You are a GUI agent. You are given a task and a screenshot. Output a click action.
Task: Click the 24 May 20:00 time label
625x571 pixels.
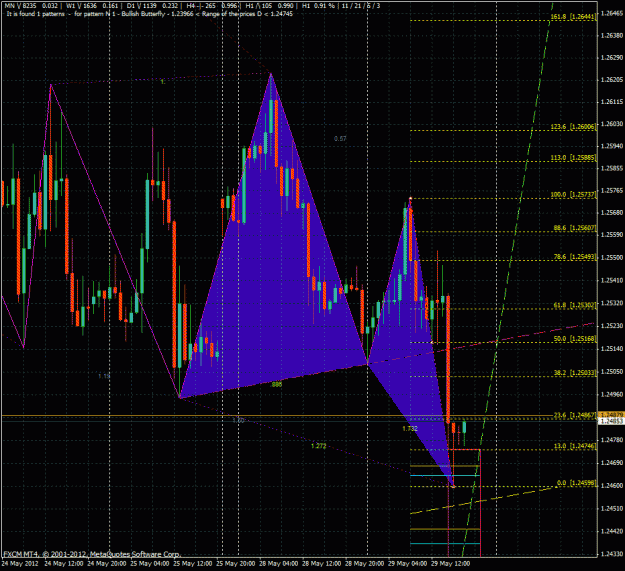tap(107, 563)
